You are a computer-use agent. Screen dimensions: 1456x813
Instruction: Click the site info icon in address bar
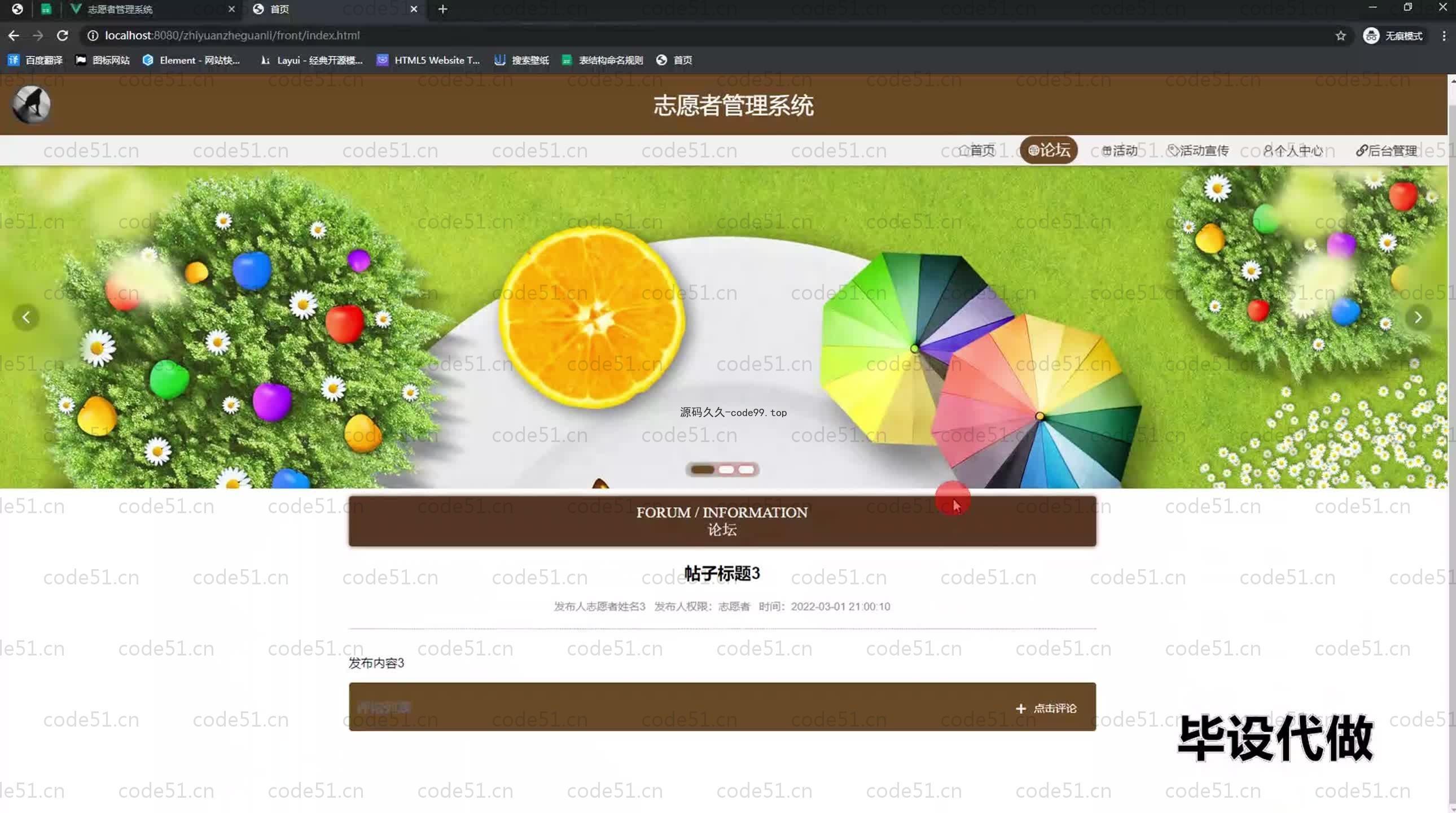93,36
